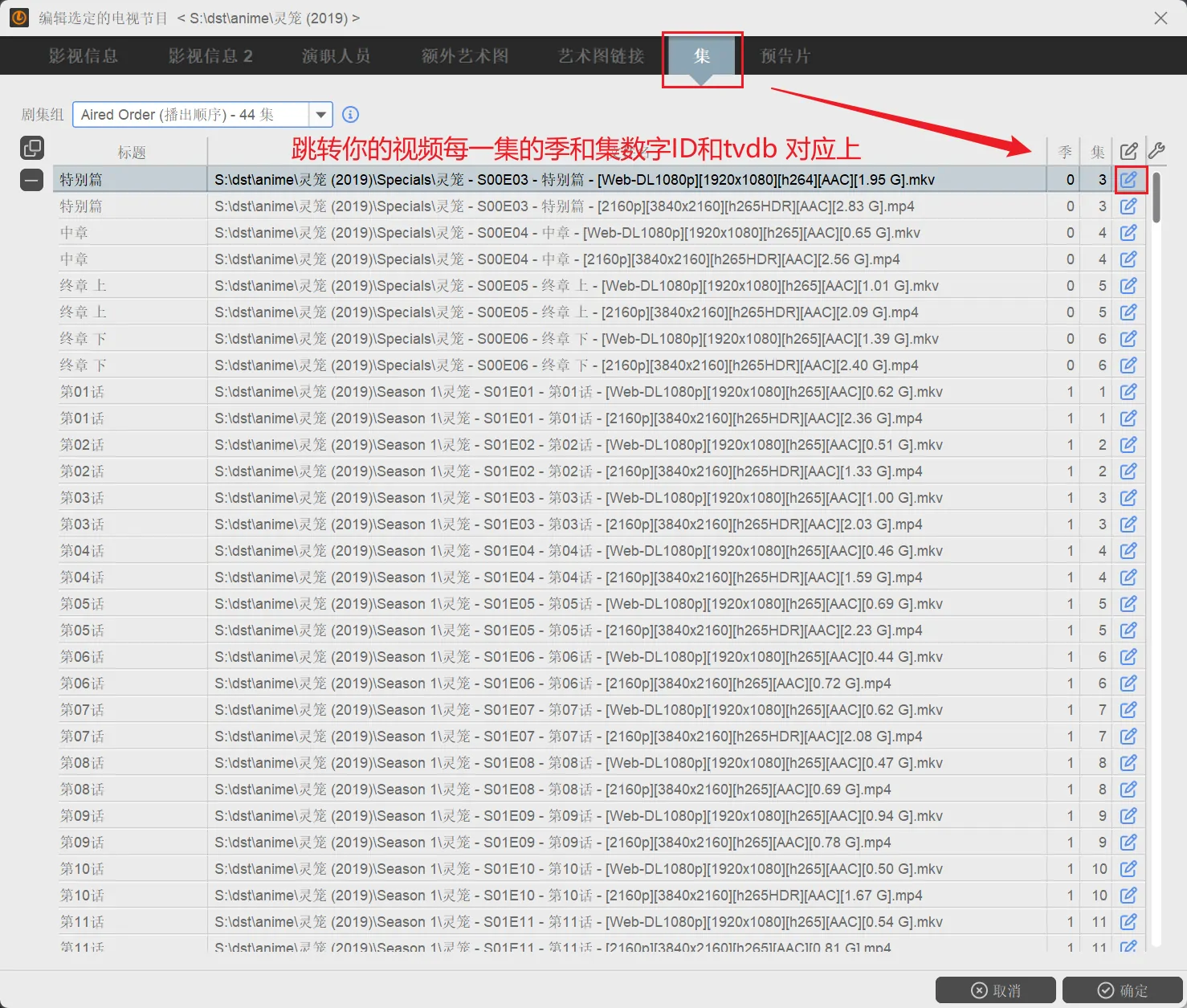Open the 预告片 tab

pyautogui.click(x=785, y=56)
